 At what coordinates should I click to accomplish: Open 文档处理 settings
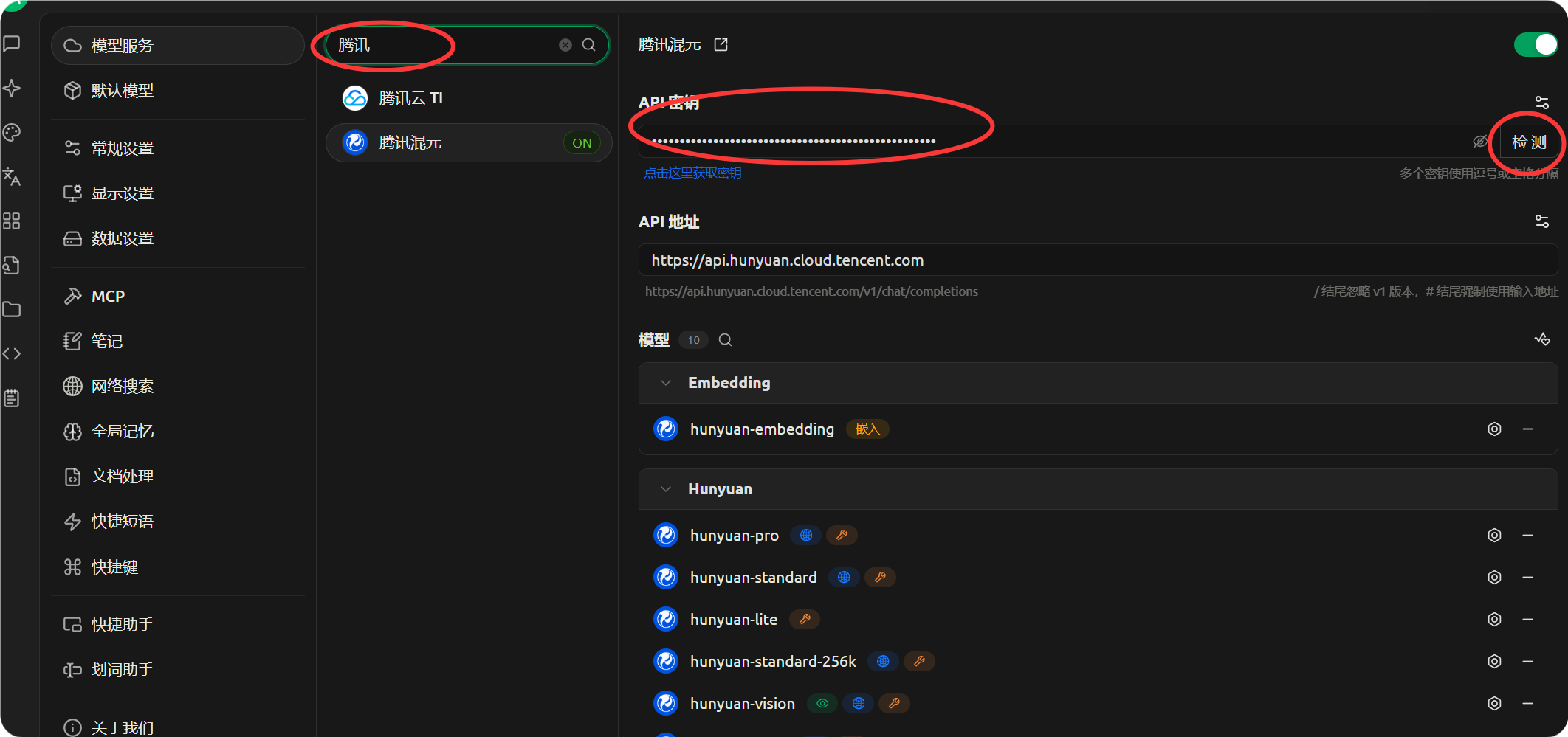tap(178, 477)
